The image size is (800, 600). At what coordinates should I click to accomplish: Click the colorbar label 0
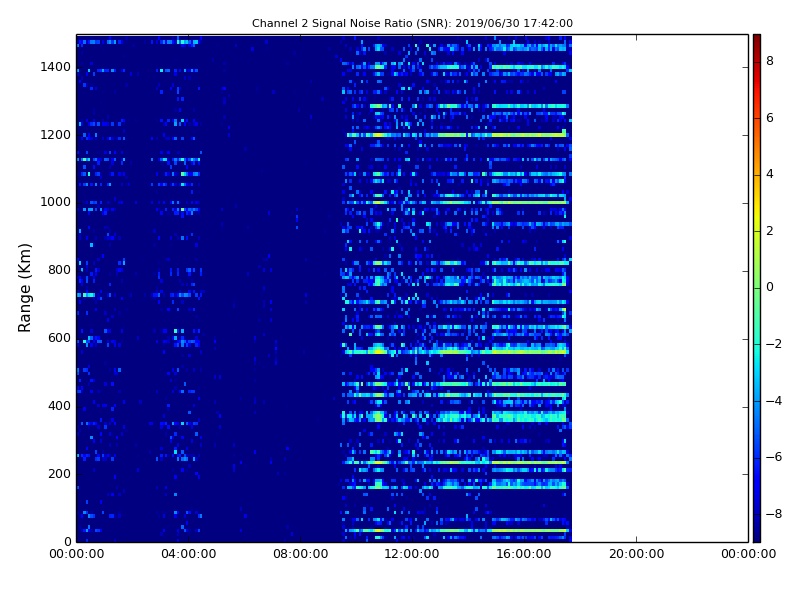[770, 287]
